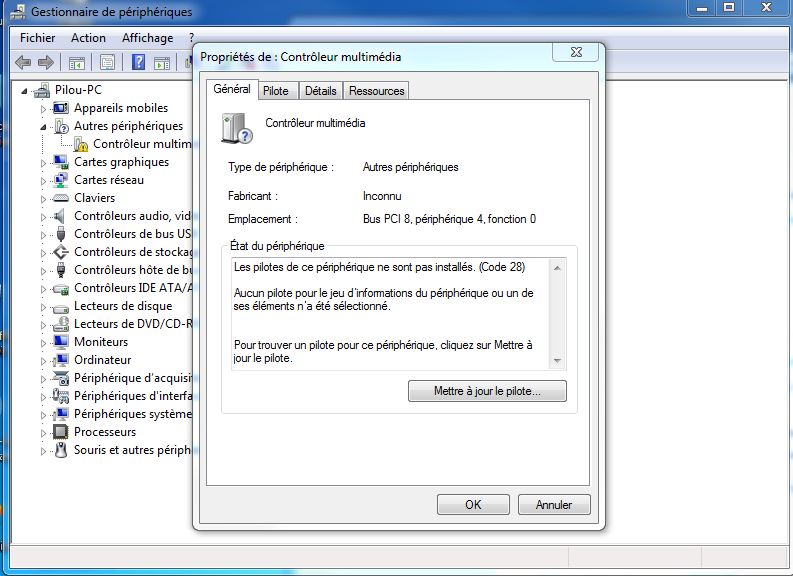Click the Processeurs chip icon
793x576 pixels.
tap(61, 432)
